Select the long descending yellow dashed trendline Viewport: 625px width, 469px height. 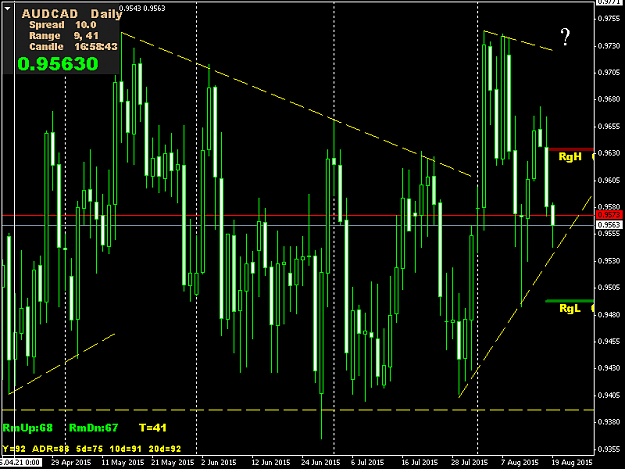pyautogui.click(x=296, y=104)
